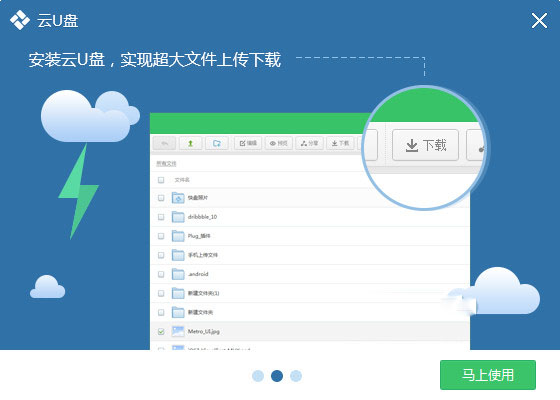Click the 编辑 edit toolbar button

tap(248, 143)
